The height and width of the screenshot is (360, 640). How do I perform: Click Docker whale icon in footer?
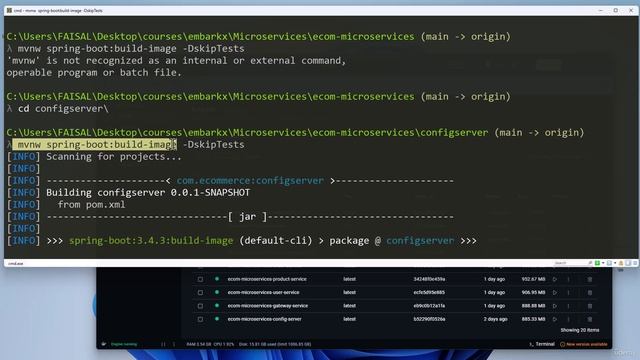click(x=104, y=344)
